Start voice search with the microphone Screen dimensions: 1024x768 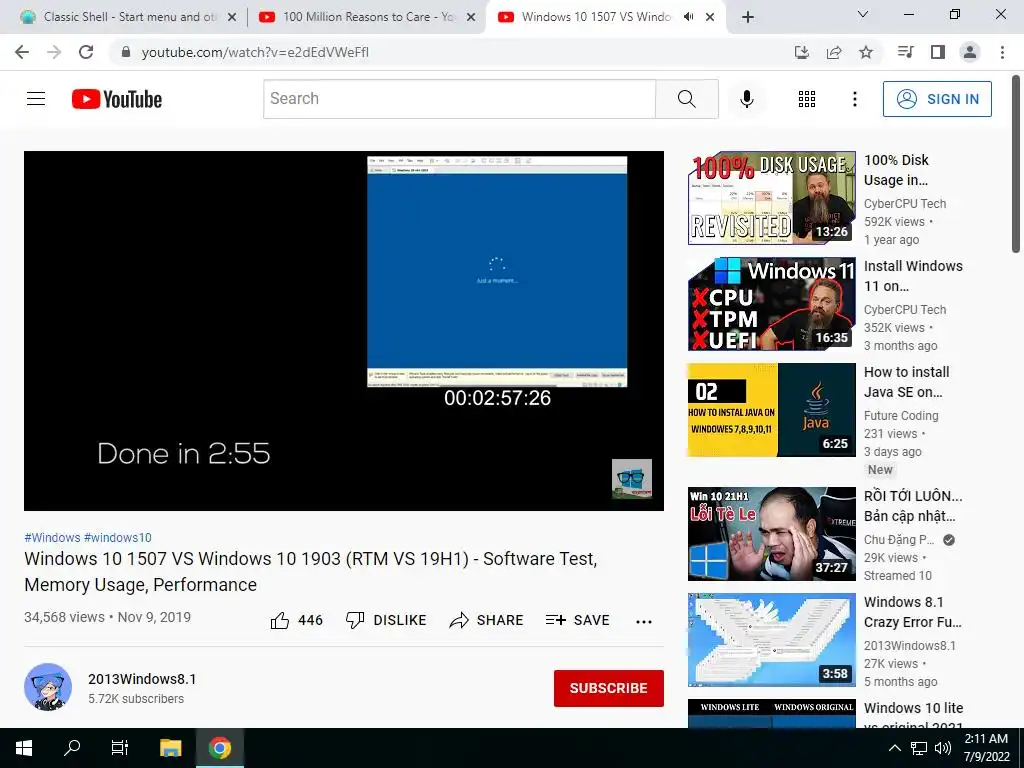(x=746, y=99)
